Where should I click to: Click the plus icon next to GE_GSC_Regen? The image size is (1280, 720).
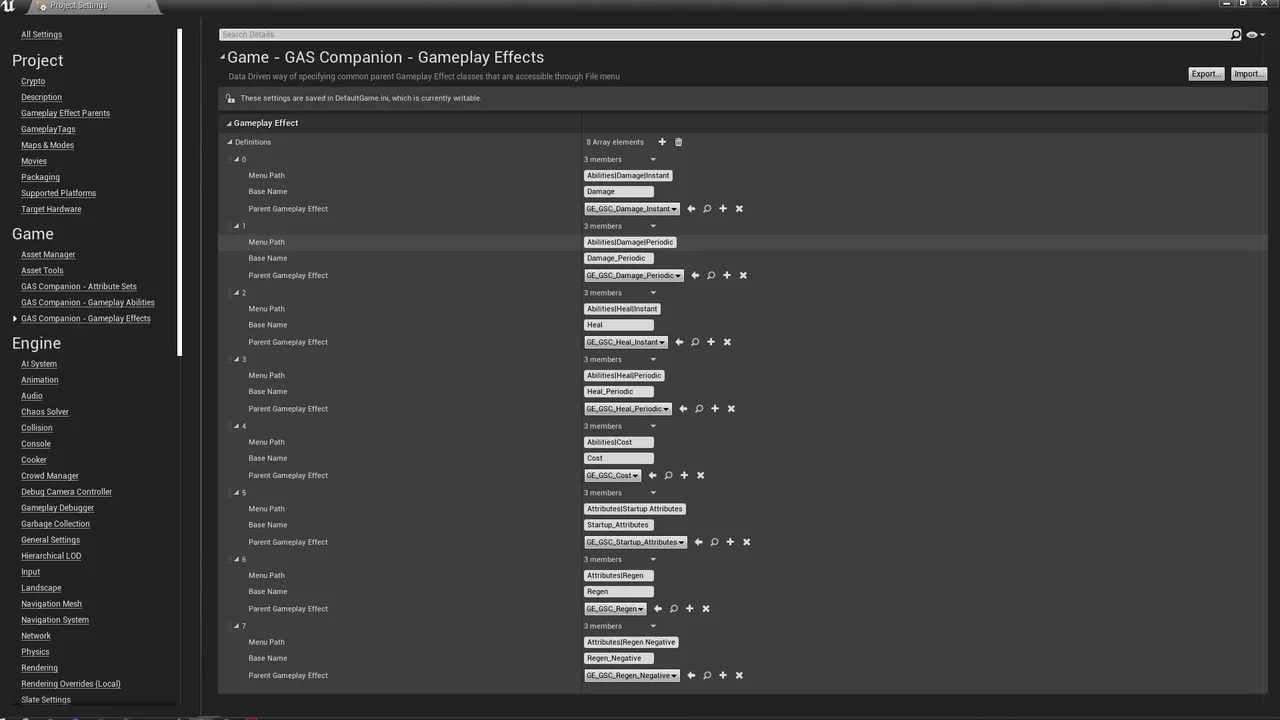[x=689, y=608]
